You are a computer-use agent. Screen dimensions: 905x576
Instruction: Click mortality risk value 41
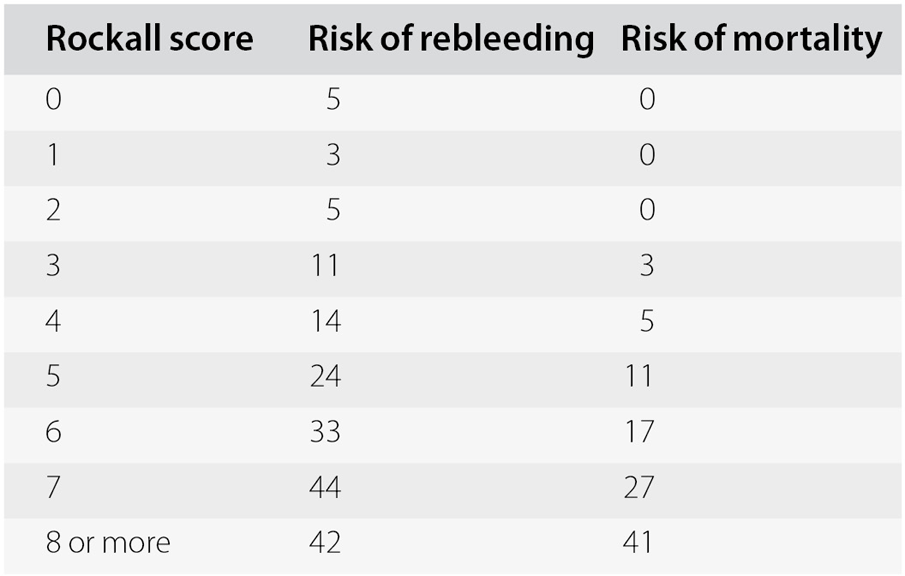pos(637,542)
